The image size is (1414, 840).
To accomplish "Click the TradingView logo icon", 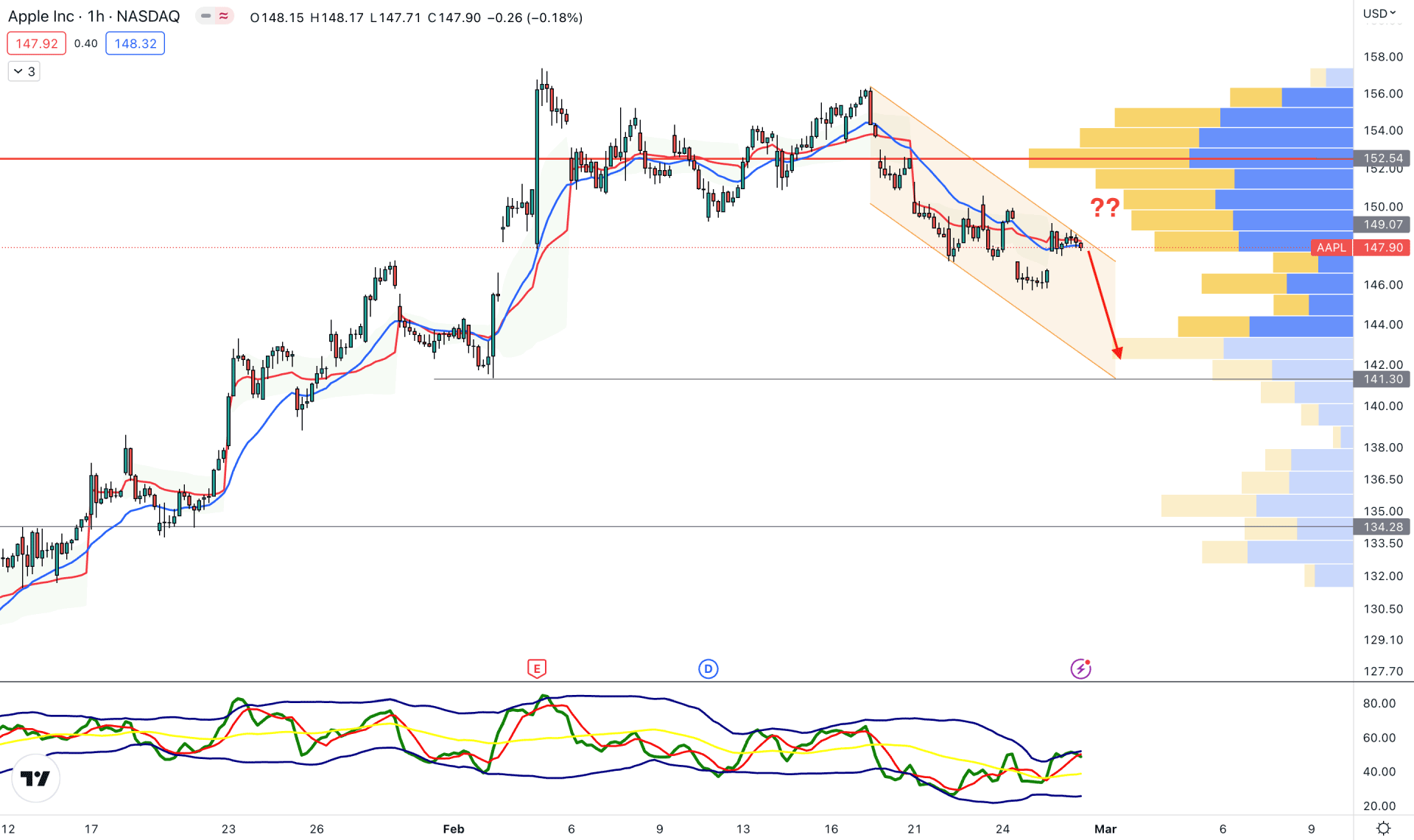I will click(x=35, y=778).
